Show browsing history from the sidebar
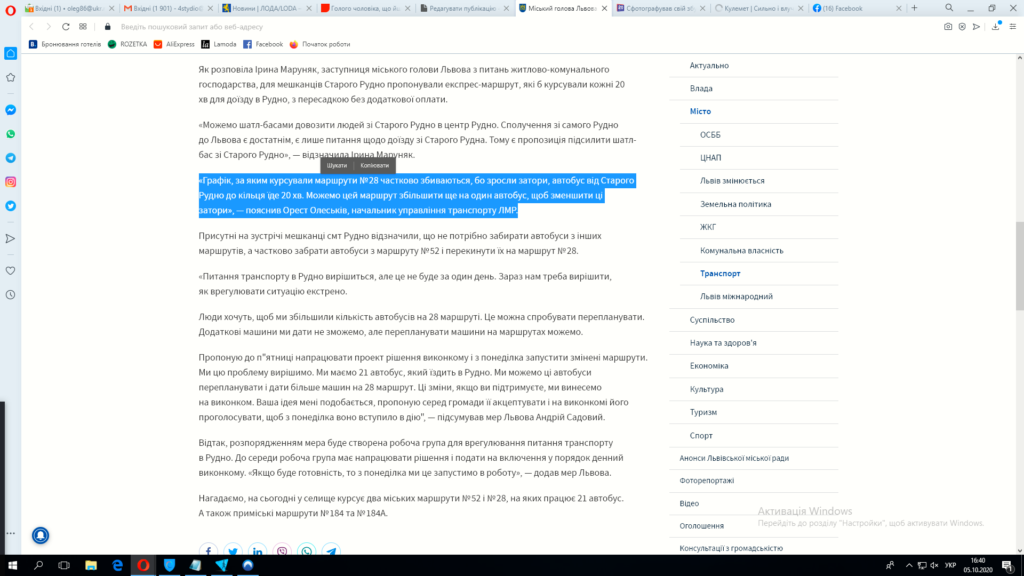Viewport: 1024px width, 576px height. [x=10, y=295]
